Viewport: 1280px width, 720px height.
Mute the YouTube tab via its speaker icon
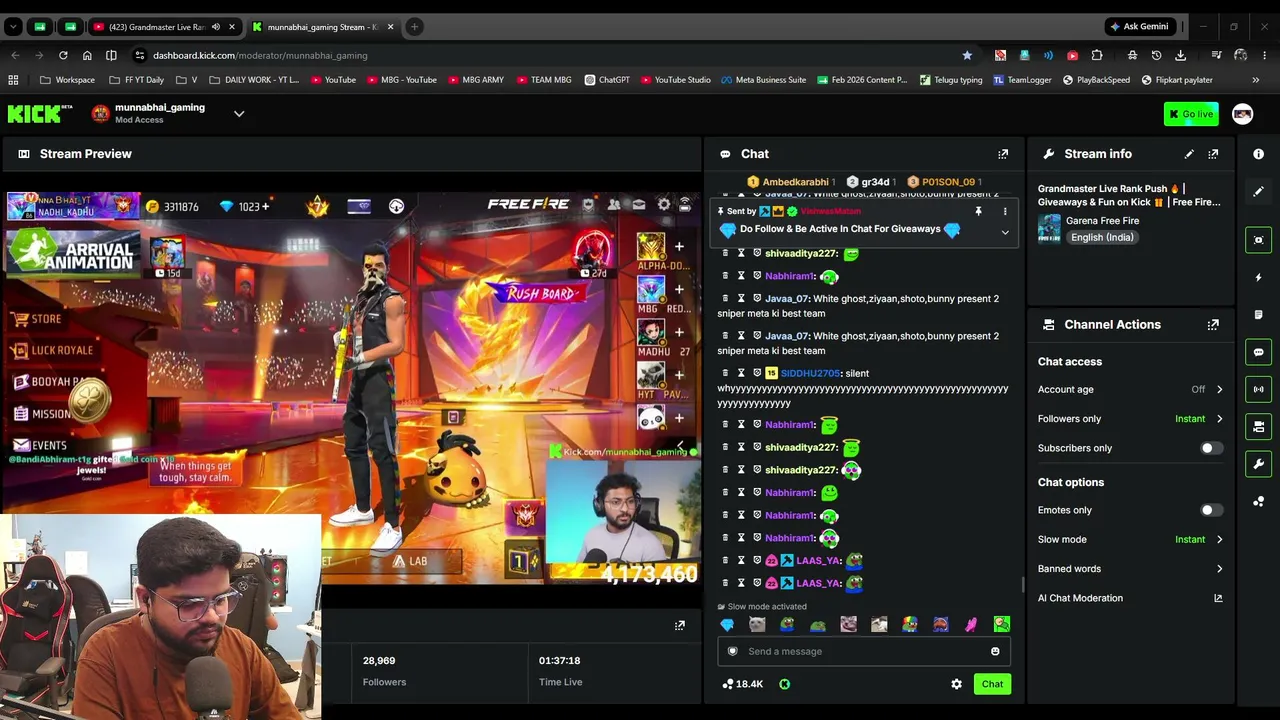click(x=215, y=27)
